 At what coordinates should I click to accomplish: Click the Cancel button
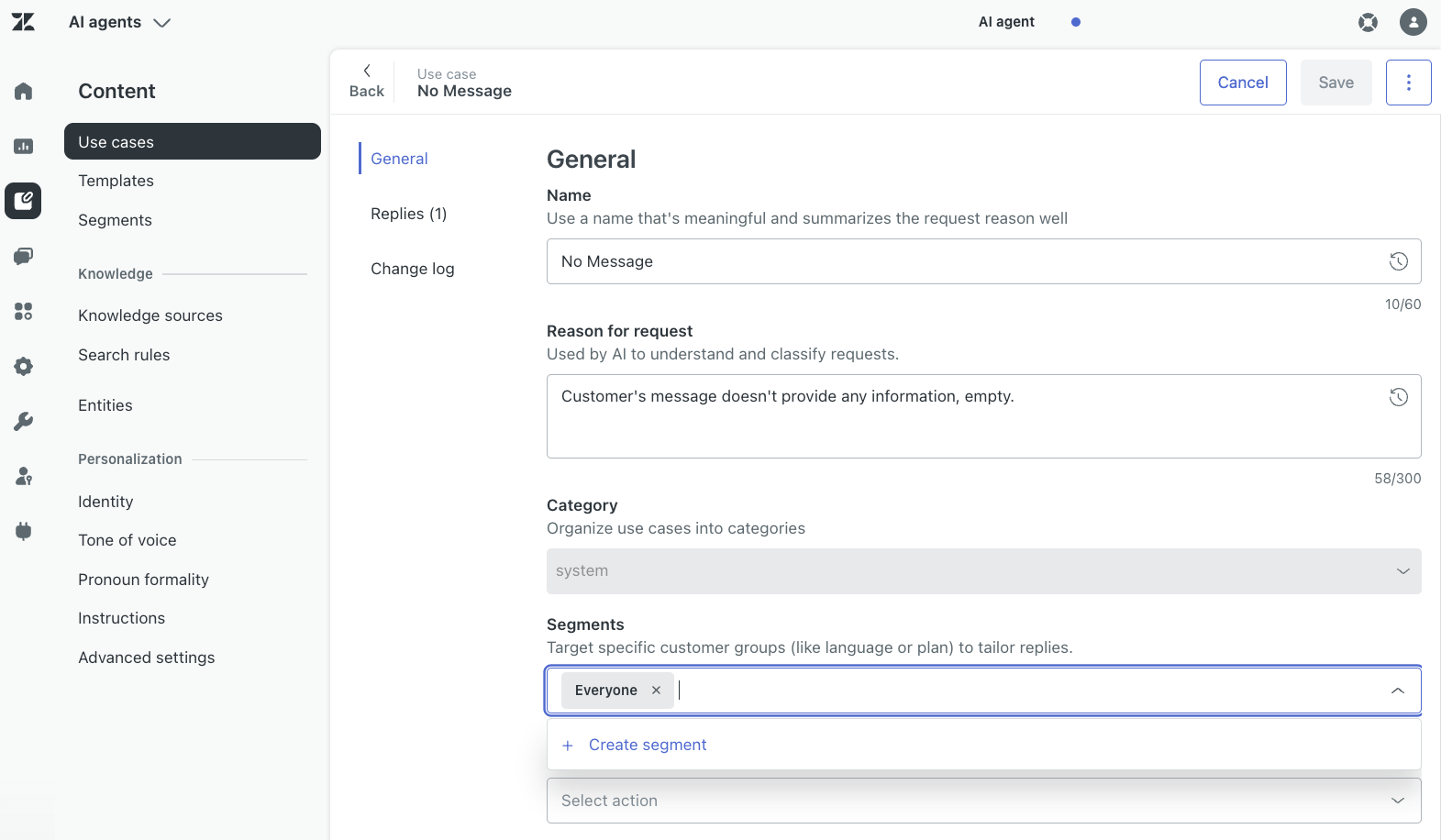click(x=1243, y=83)
